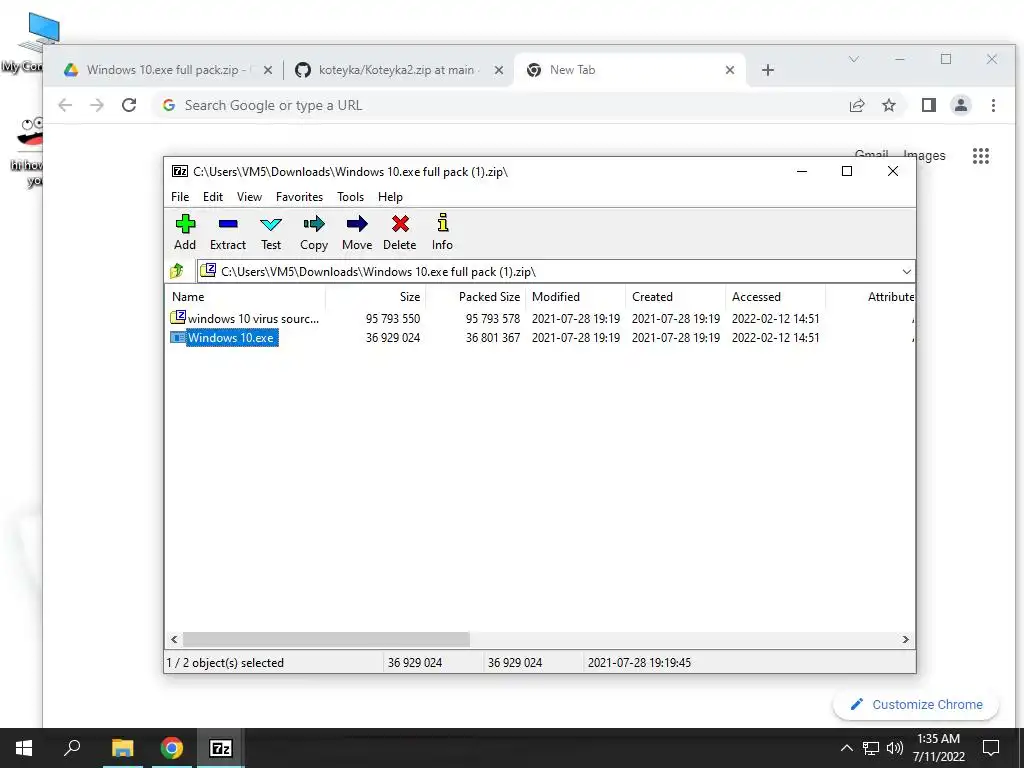The image size is (1024, 768).
Task: Open Chrome from the taskbar
Action: (x=171, y=748)
